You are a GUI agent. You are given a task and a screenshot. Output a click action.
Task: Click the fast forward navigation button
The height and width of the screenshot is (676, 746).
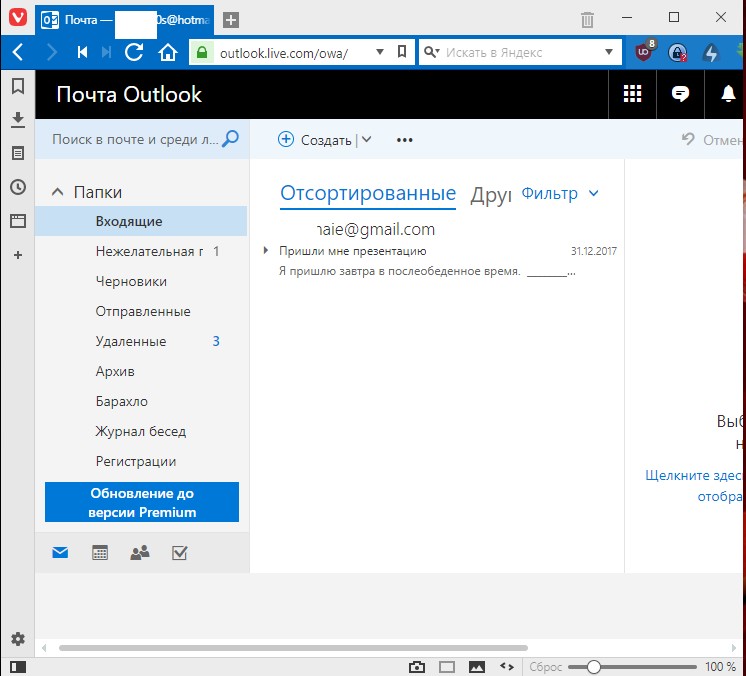(107, 52)
